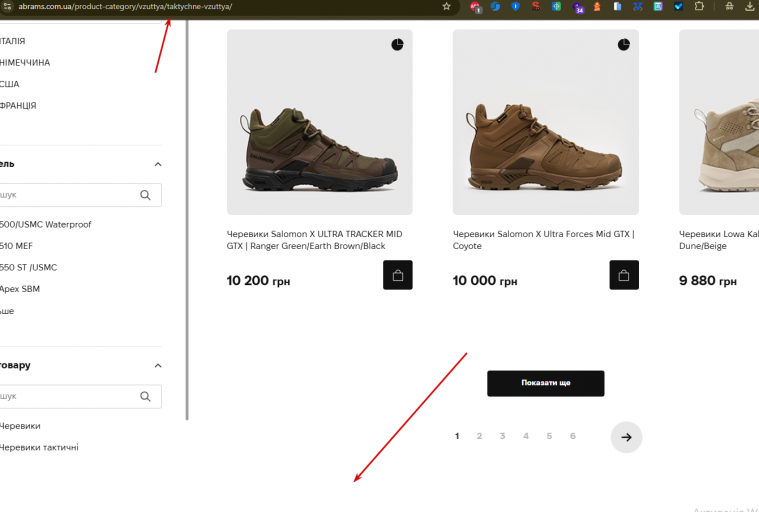Click compare icon on Salomon X ULTRA TRACKER card
The width and height of the screenshot is (759, 512).
(x=397, y=45)
